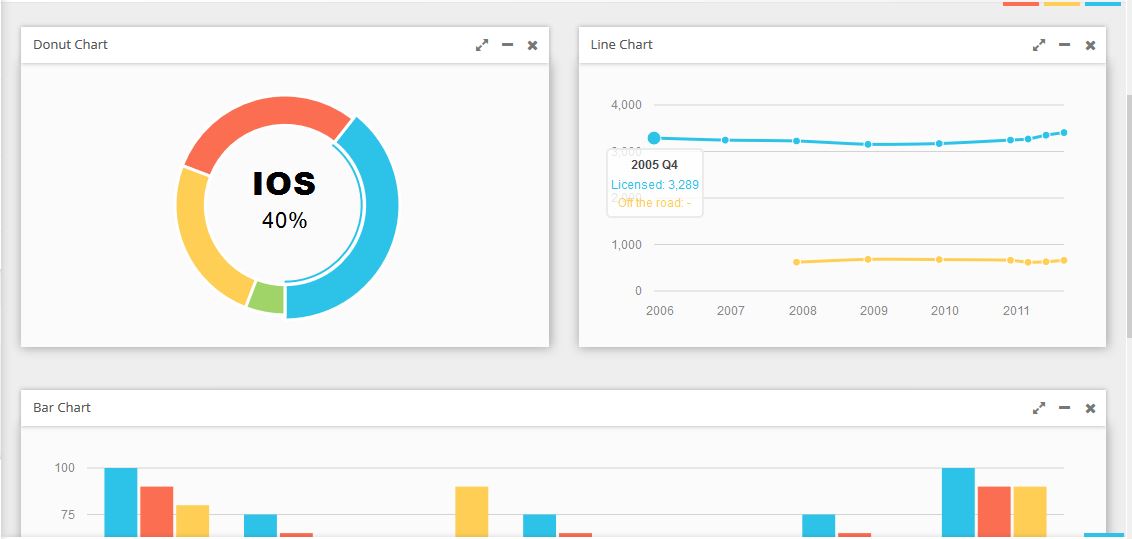Collapse the Bar Chart panel
1132x539 pixels.
1064,408
